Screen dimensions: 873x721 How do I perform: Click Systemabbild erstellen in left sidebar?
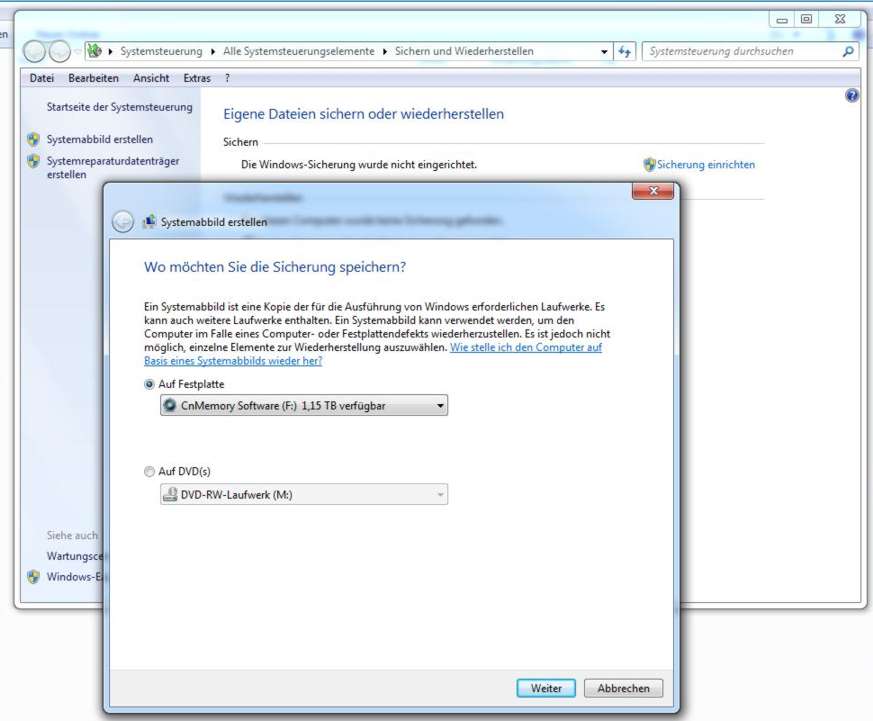[x=100, y=139]
